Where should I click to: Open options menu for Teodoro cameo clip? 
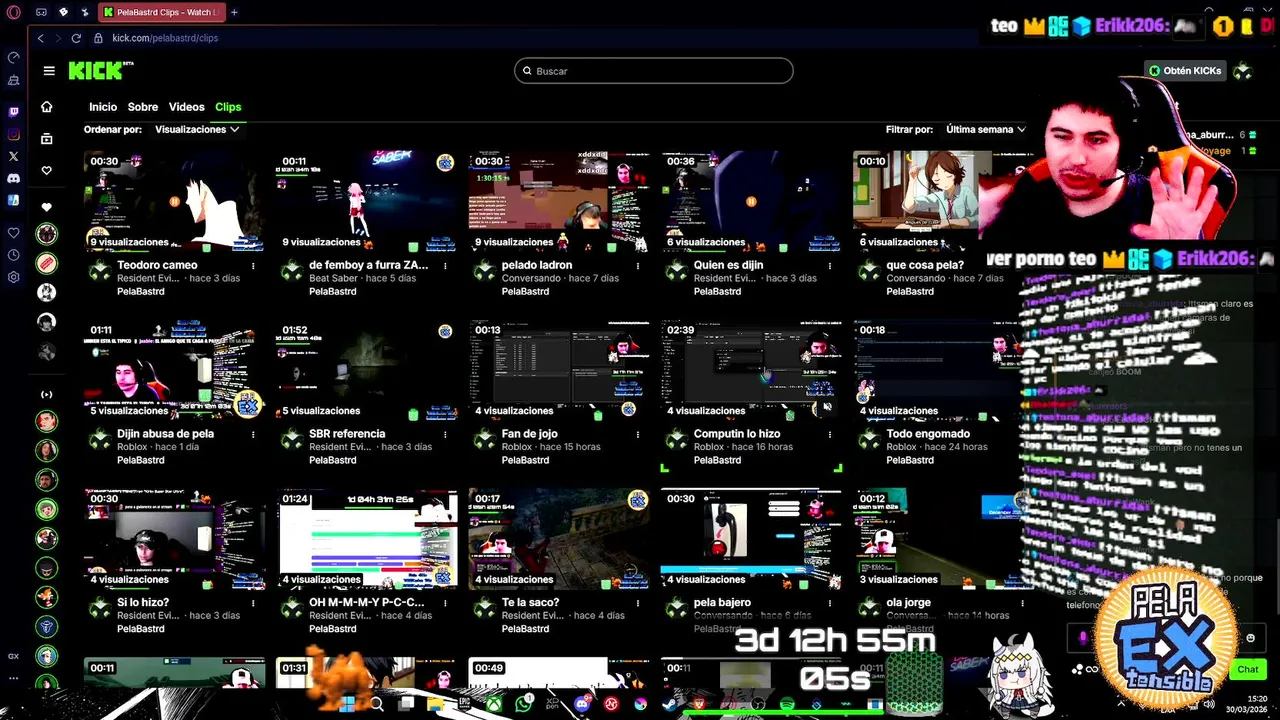click(x=253, y=266)
